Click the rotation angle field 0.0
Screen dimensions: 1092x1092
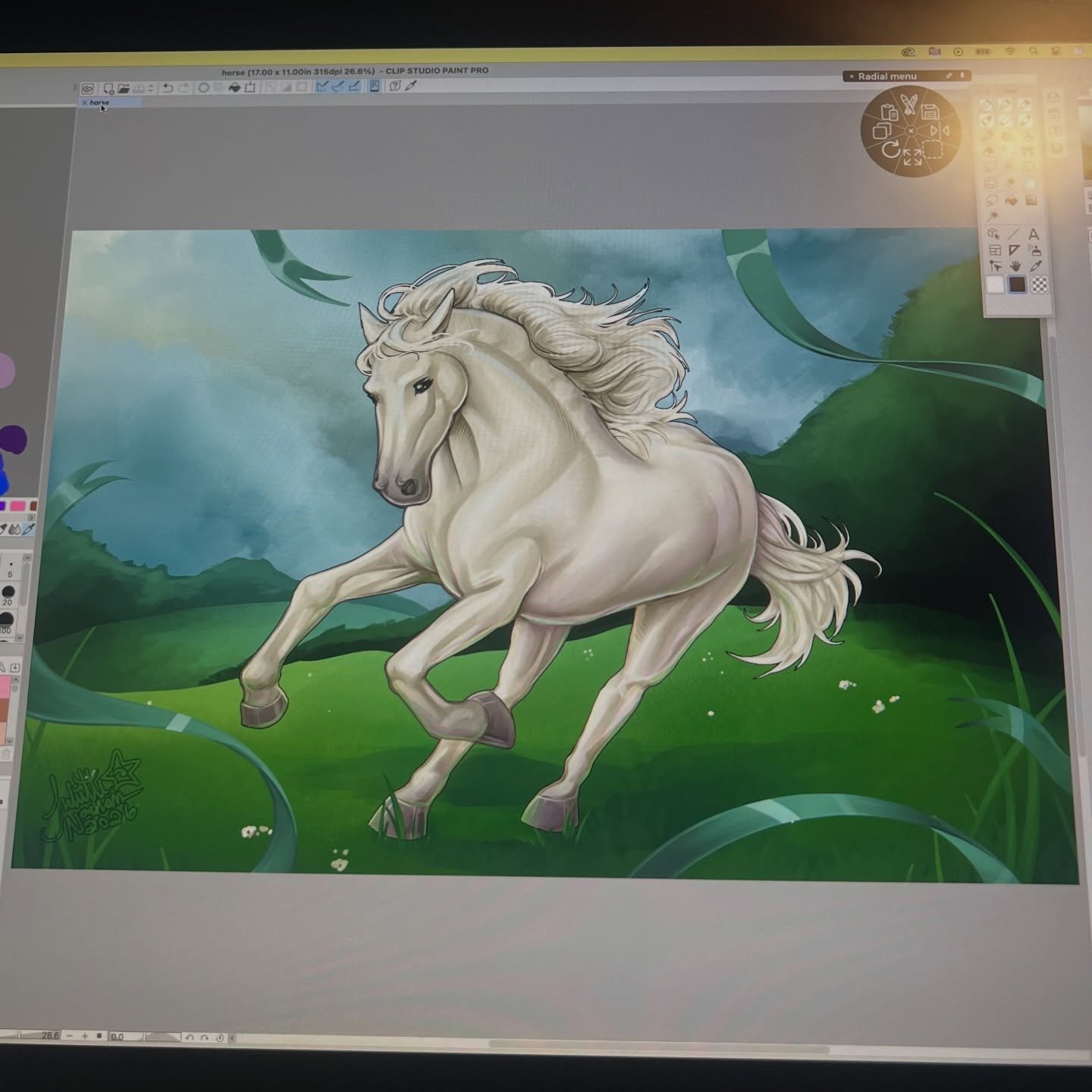pos(125,1037)
